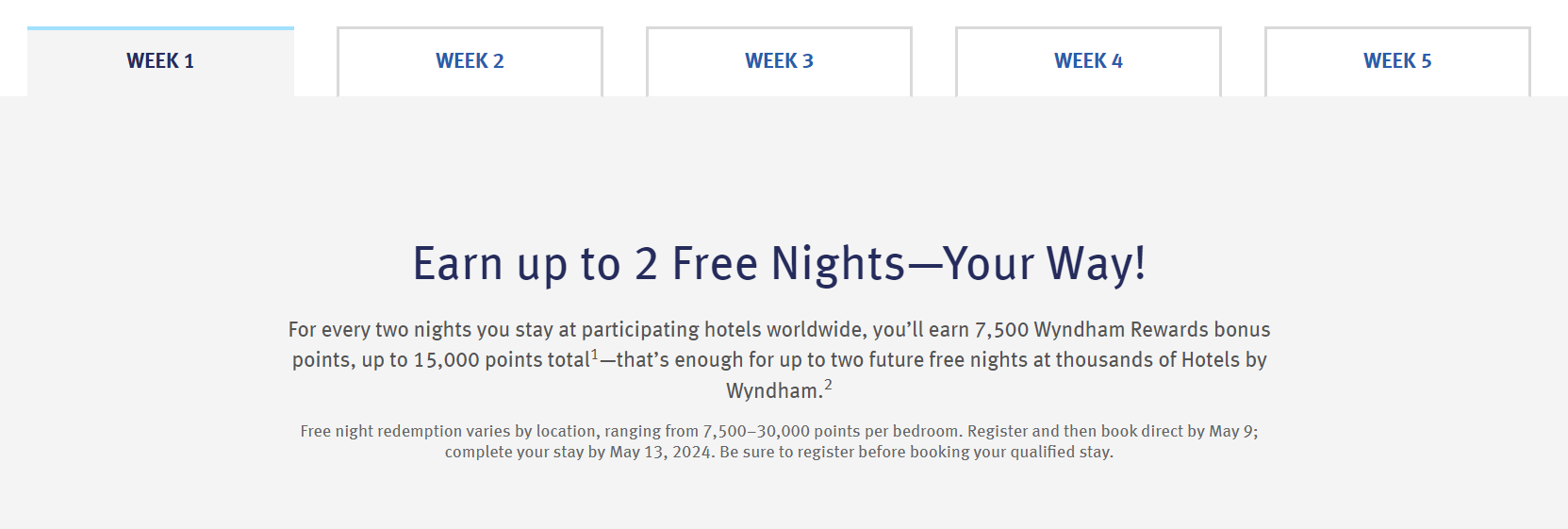The width and height of the screenshot is (1568, 529).
Task: Switch to the WEEK 2 tab
Action: 470,61
